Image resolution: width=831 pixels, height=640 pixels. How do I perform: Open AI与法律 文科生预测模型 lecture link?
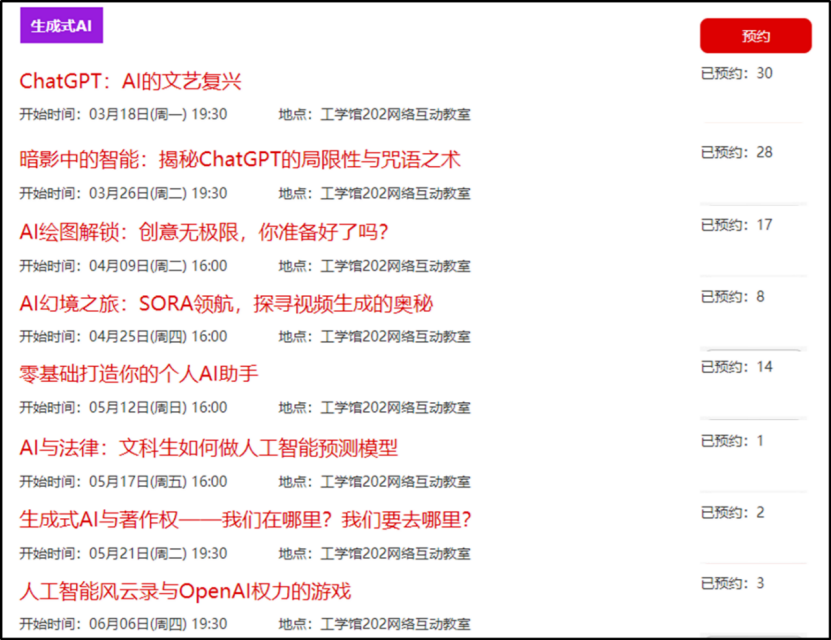[x=209, y=448]
